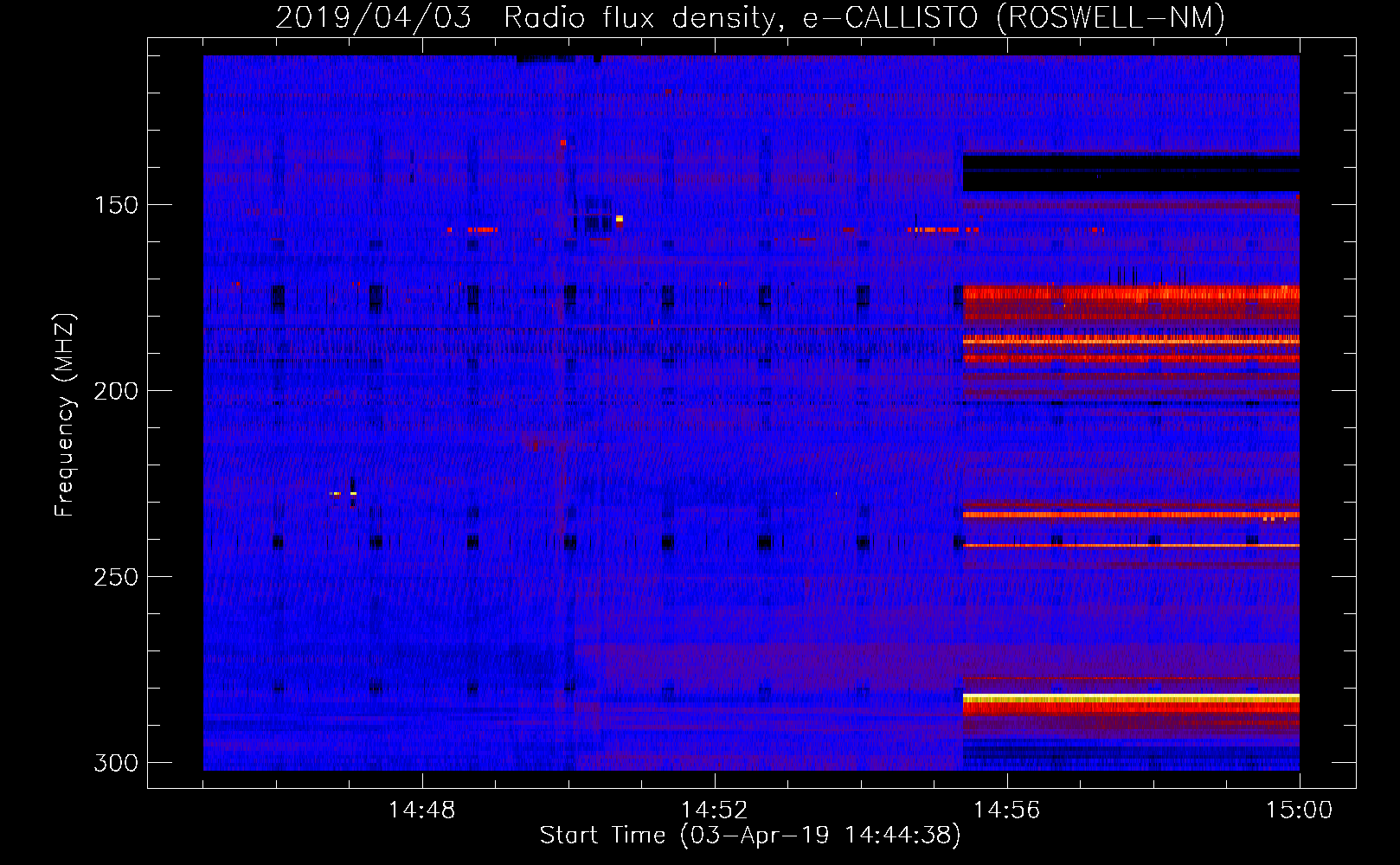Image resolution: width=1400 pixels, height=865 pixels.
Task: Click the 'Frequency (MHZ)' y-axis label
Action: click(x=64, y=415)
